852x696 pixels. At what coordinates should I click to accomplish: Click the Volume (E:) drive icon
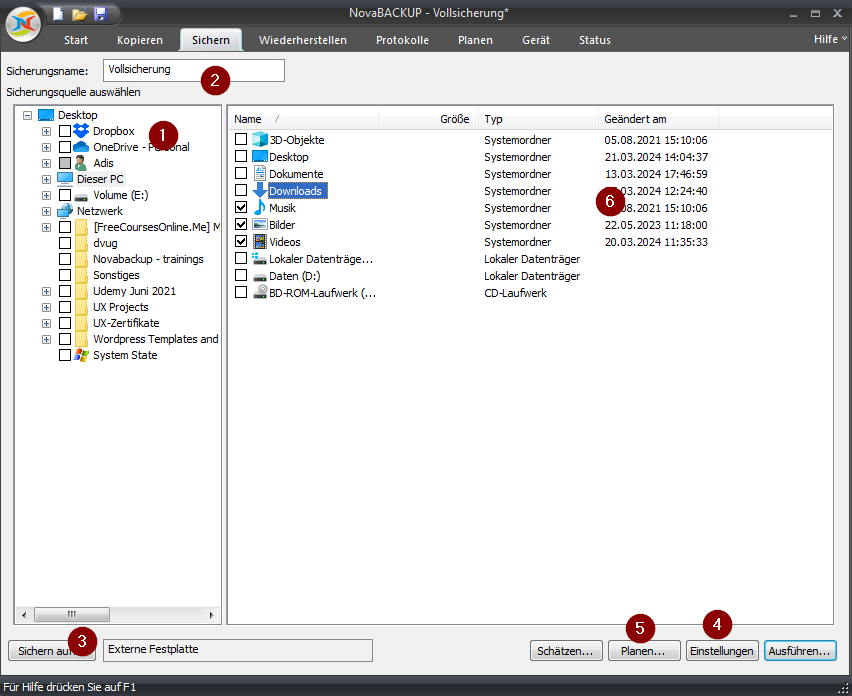pos(81,196)
